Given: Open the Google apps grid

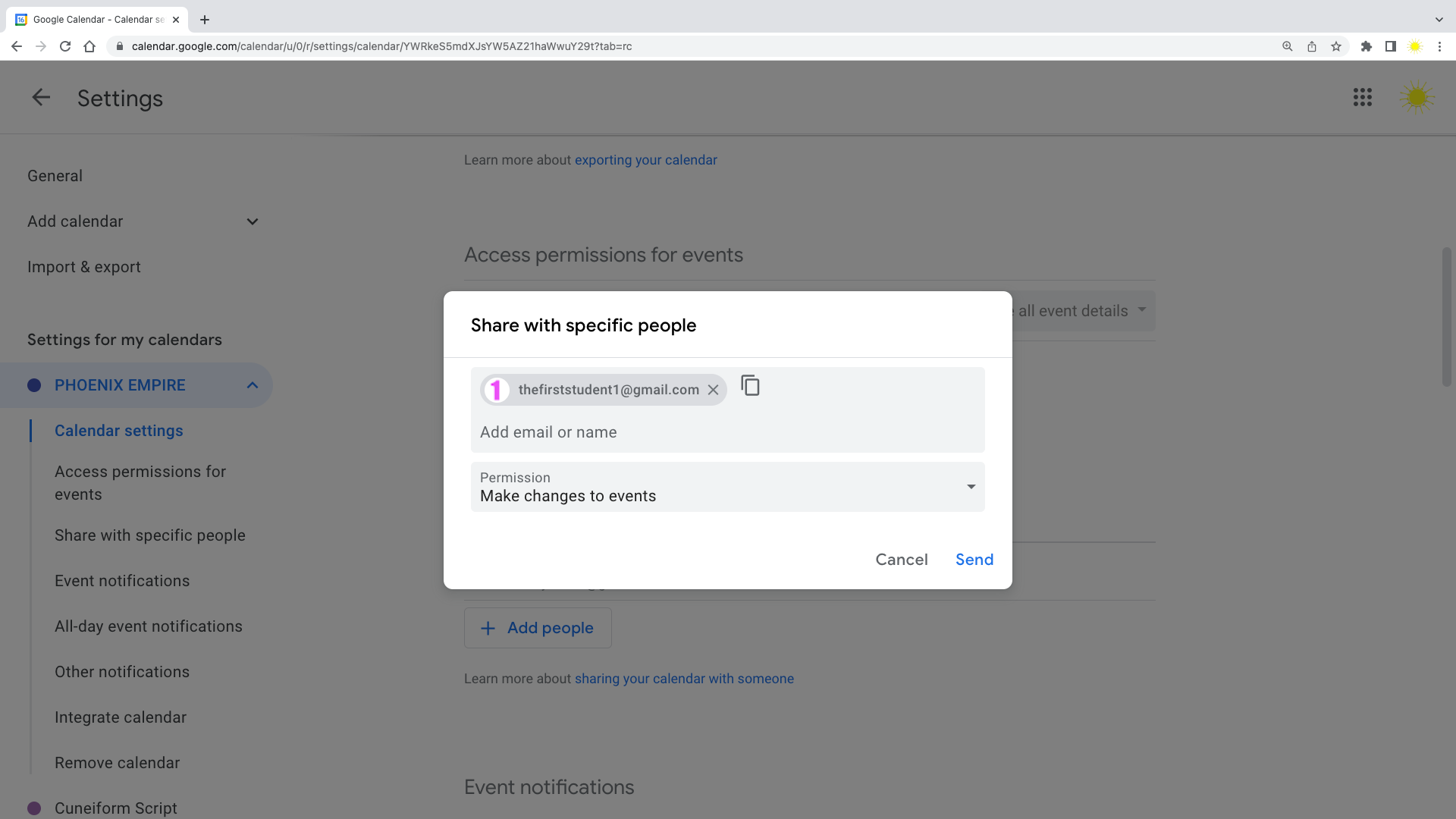Looking at the screenshot, I should (x=1362, y=98).
